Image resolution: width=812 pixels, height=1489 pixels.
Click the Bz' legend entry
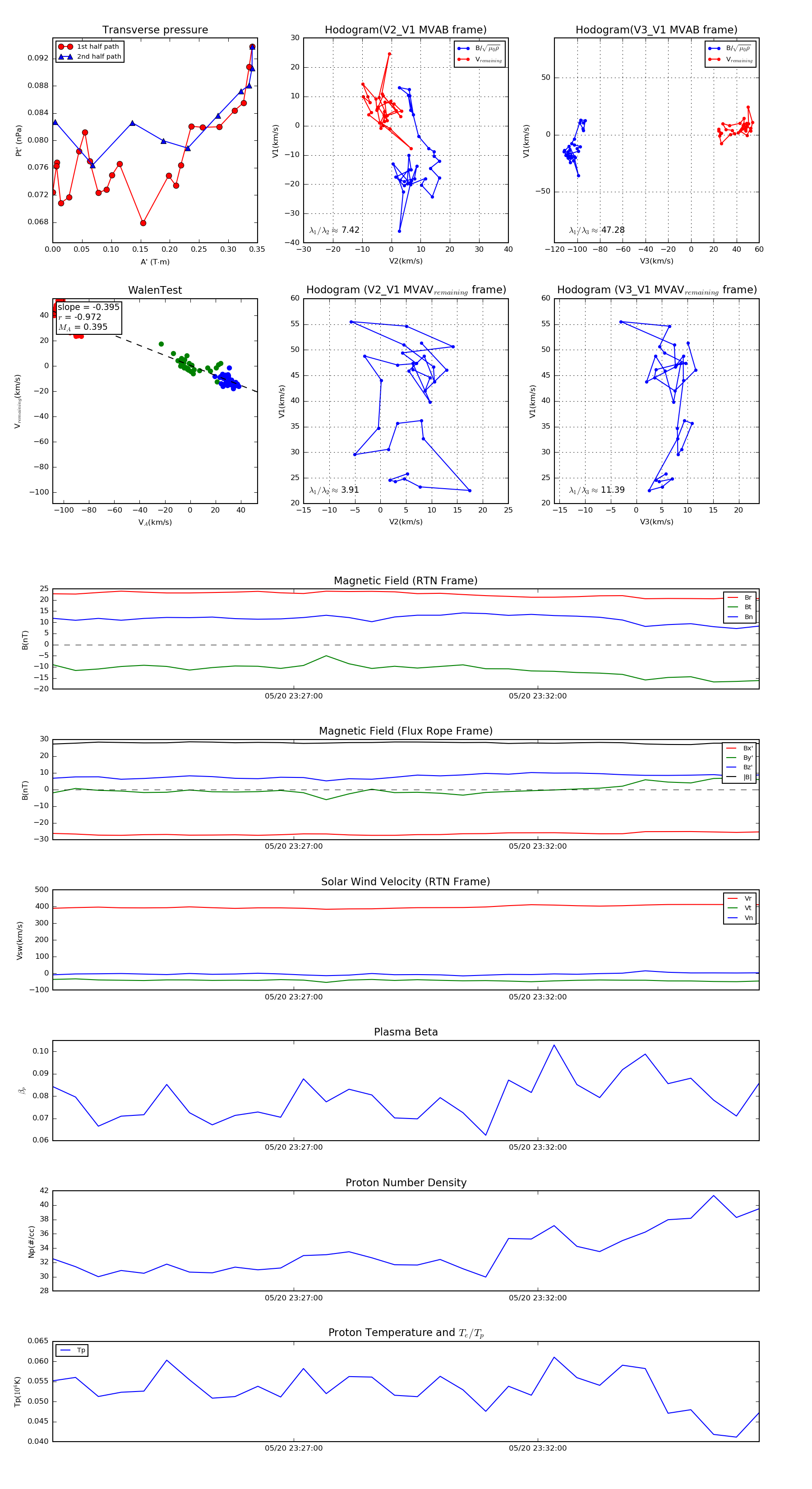[x=740, y=767]
